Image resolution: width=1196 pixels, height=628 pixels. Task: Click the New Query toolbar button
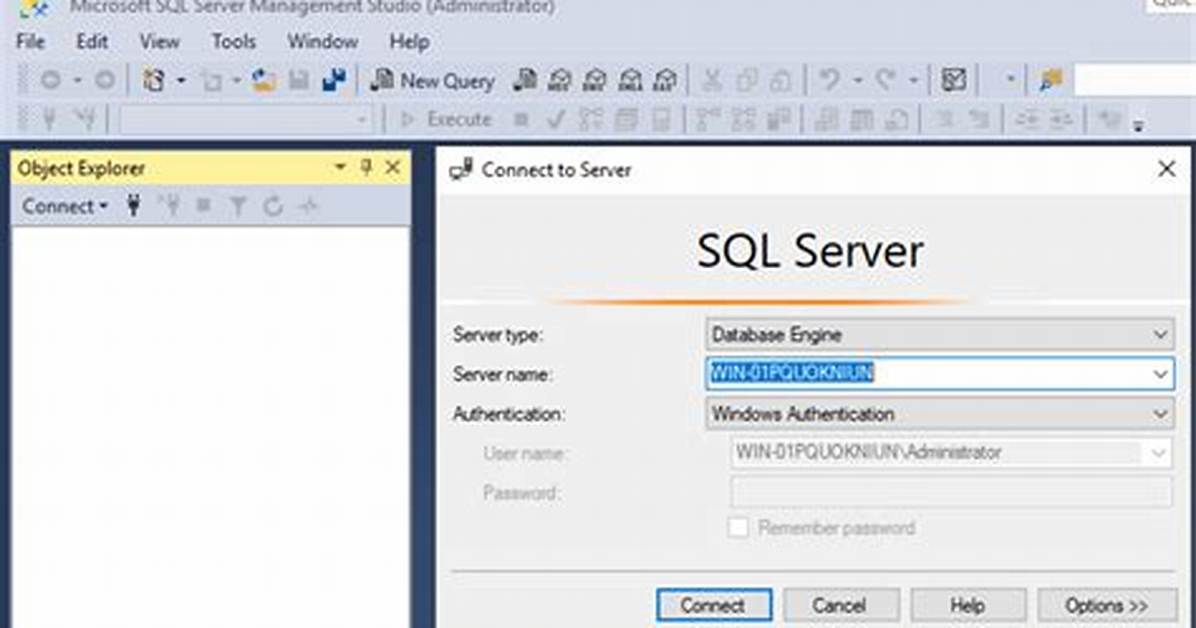432,80
